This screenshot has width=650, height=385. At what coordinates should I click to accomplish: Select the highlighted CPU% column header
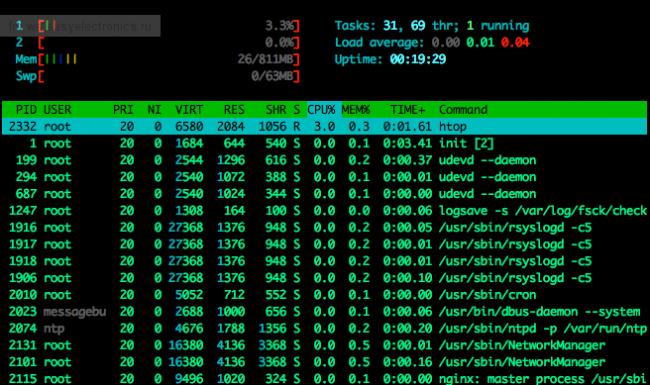coord(321,110)
